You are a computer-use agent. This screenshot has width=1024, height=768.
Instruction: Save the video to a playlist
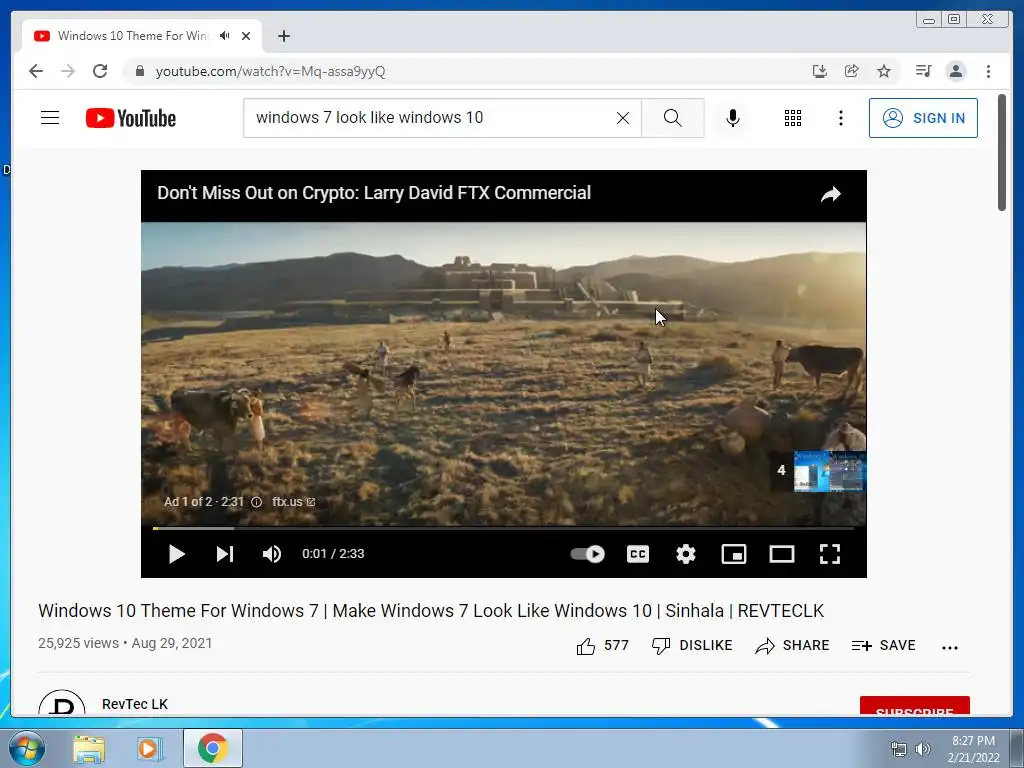(884, 646)
